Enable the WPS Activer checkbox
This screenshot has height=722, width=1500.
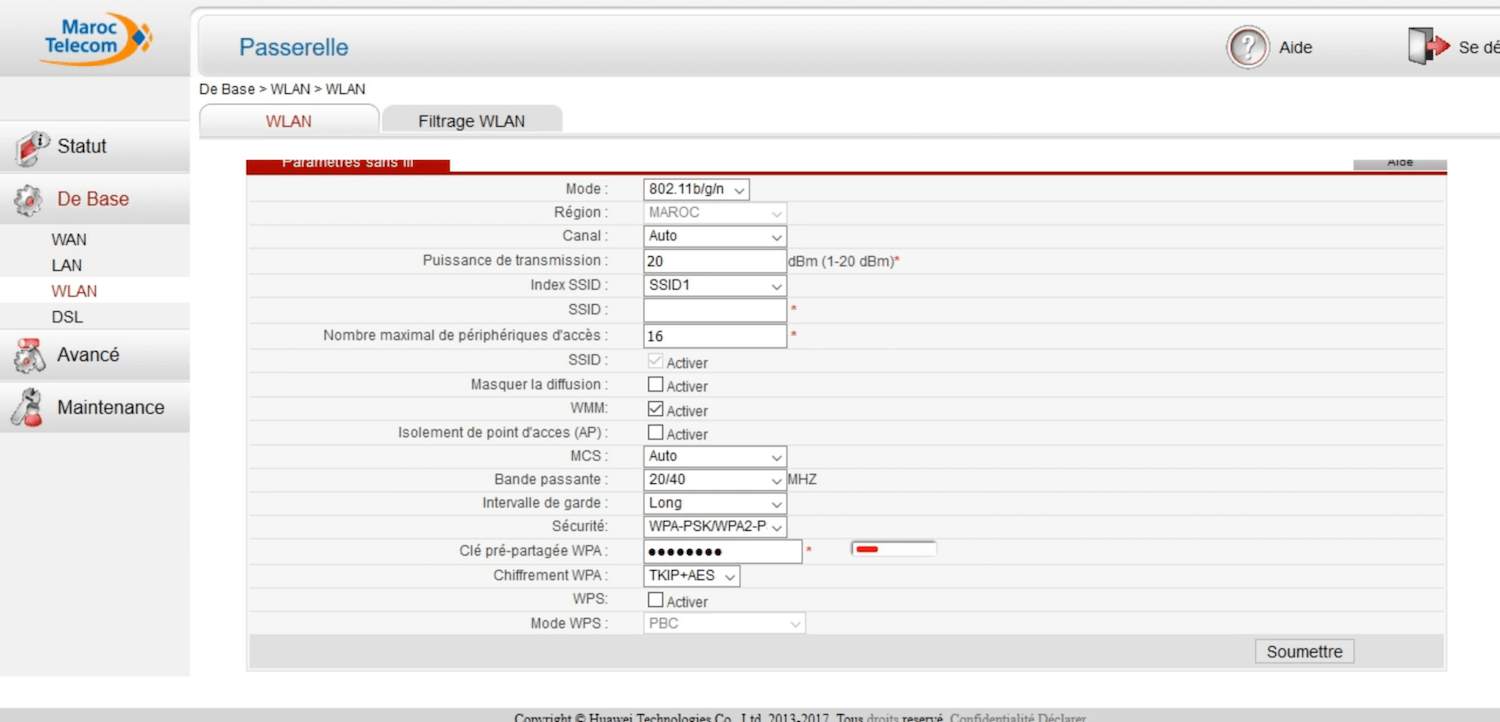(656, 600)
